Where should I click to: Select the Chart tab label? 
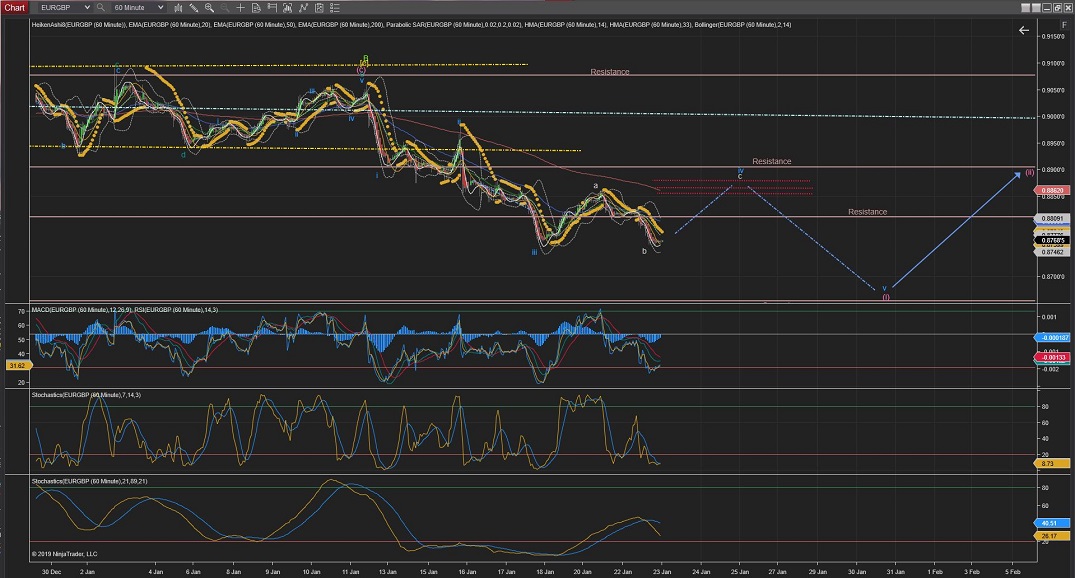[13, 7]
